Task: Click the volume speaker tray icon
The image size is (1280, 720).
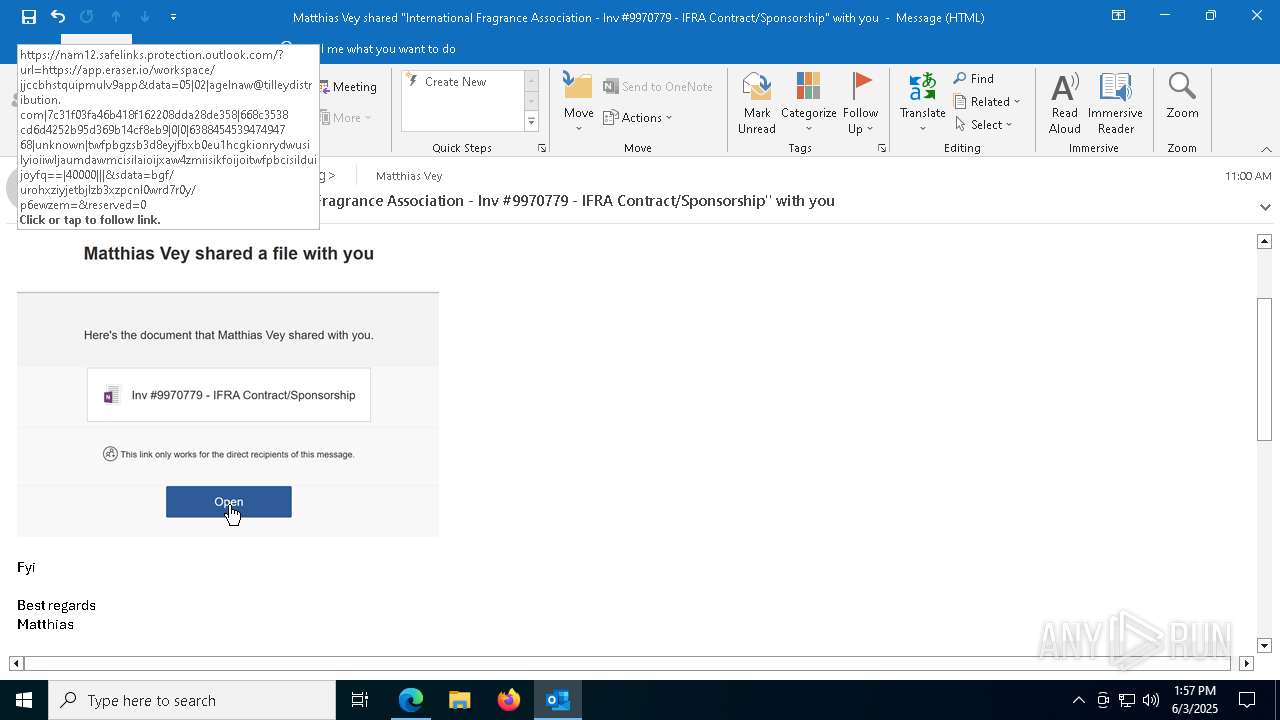Action: pyautogui.click(x=1151, y=700)
